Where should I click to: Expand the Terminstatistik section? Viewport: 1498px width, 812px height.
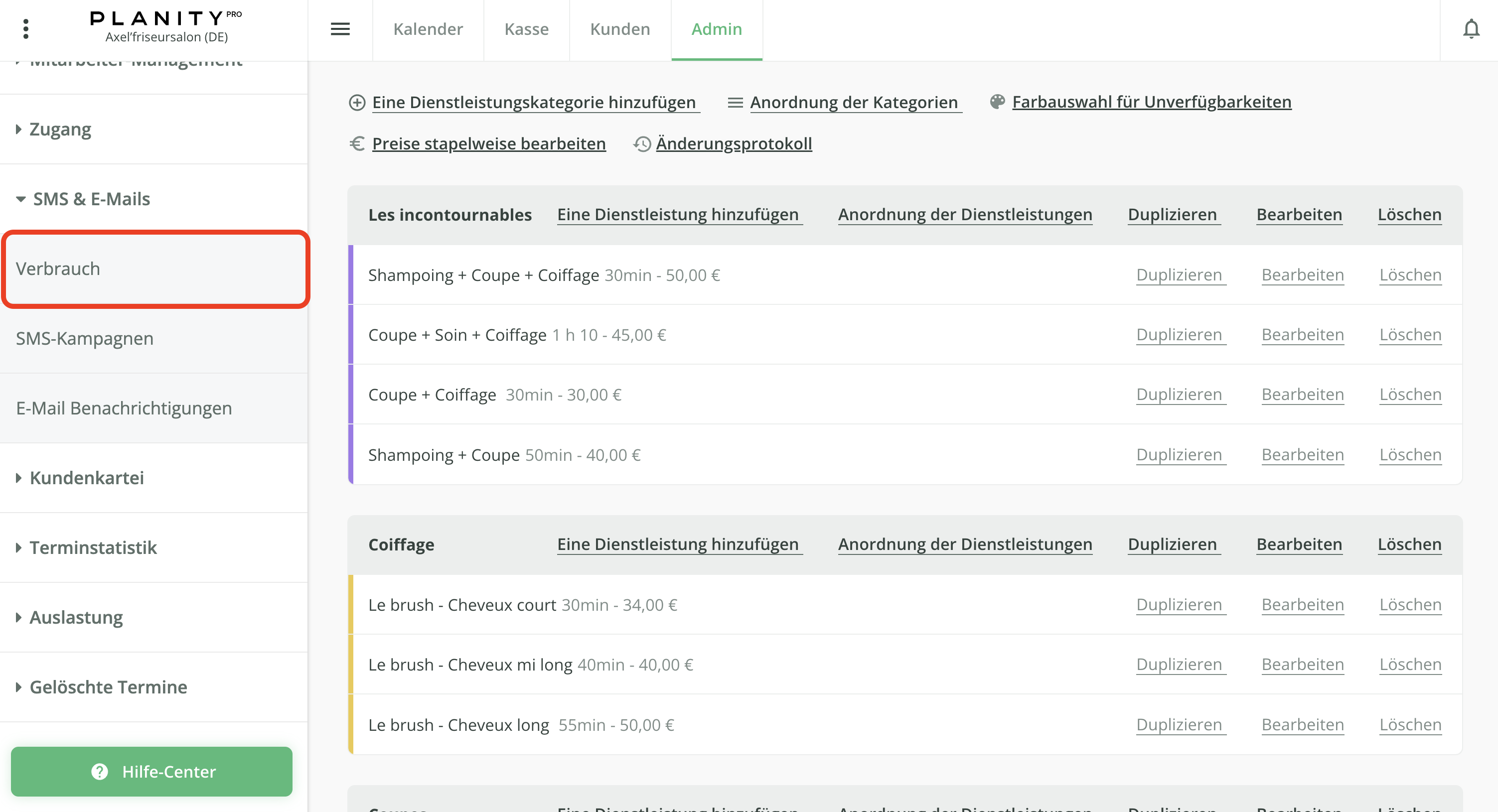click(x=93, y=547)
